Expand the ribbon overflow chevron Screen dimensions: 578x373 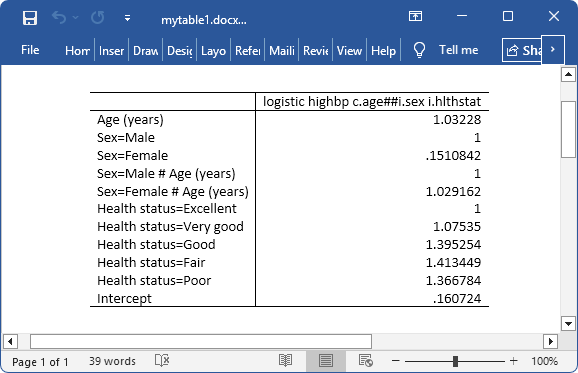tap(553, 49)
